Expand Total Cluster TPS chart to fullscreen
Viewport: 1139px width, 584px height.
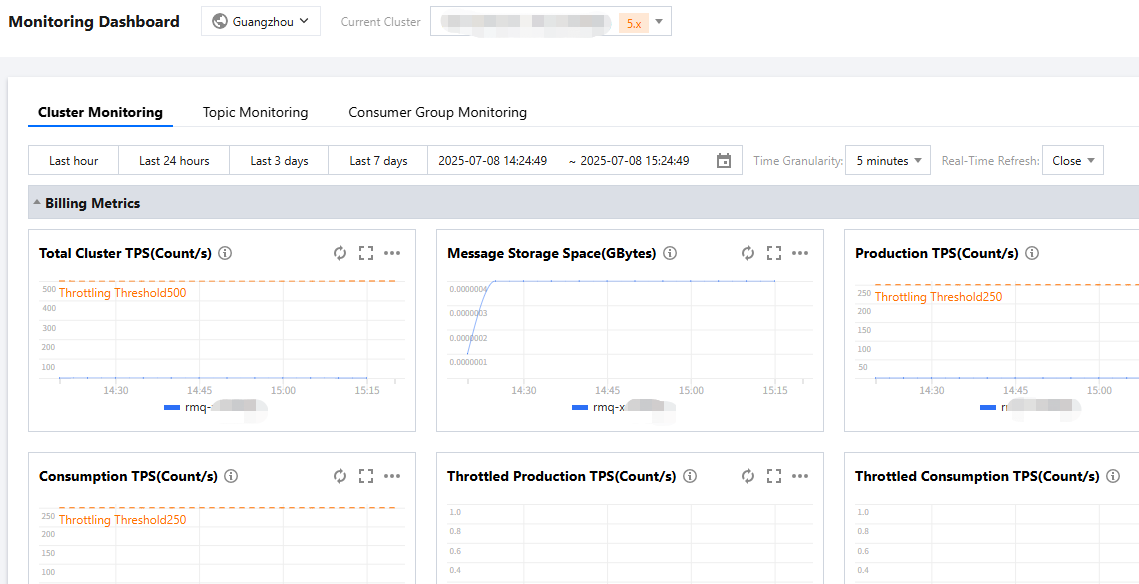(x=366, y=254)
